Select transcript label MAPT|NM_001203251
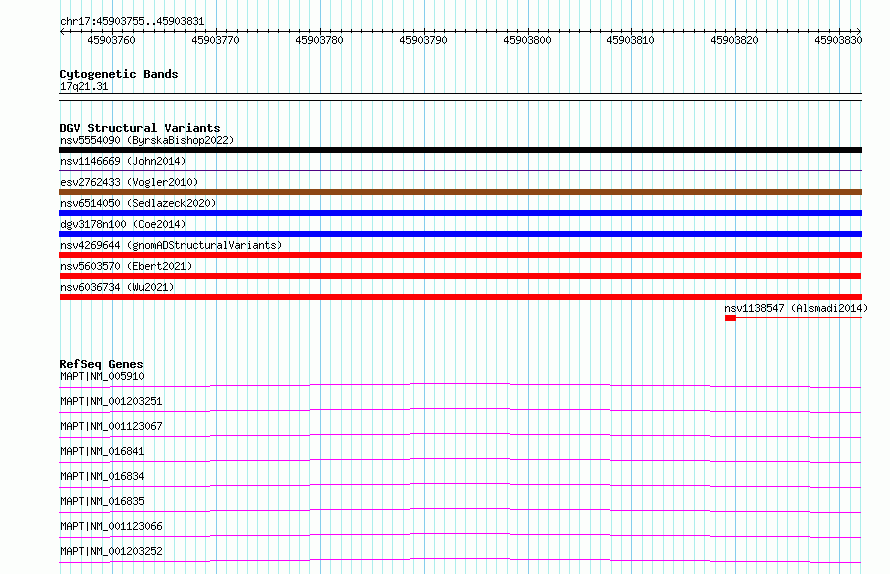This screenshot has height=574, width=890. (111, 401)
